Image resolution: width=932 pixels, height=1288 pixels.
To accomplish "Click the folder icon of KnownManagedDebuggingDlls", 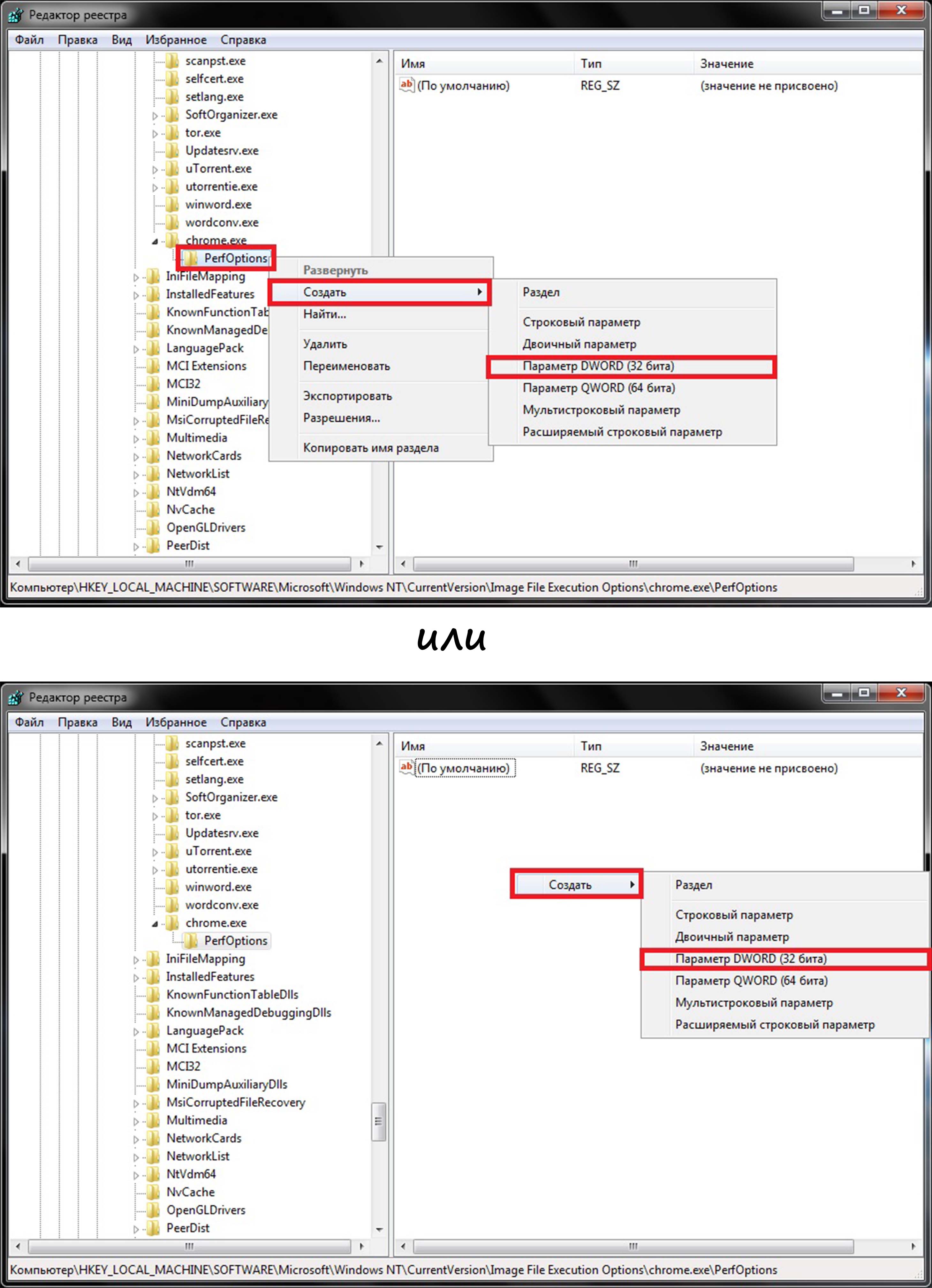I will pyautogui.click(x=153, y=1012).
